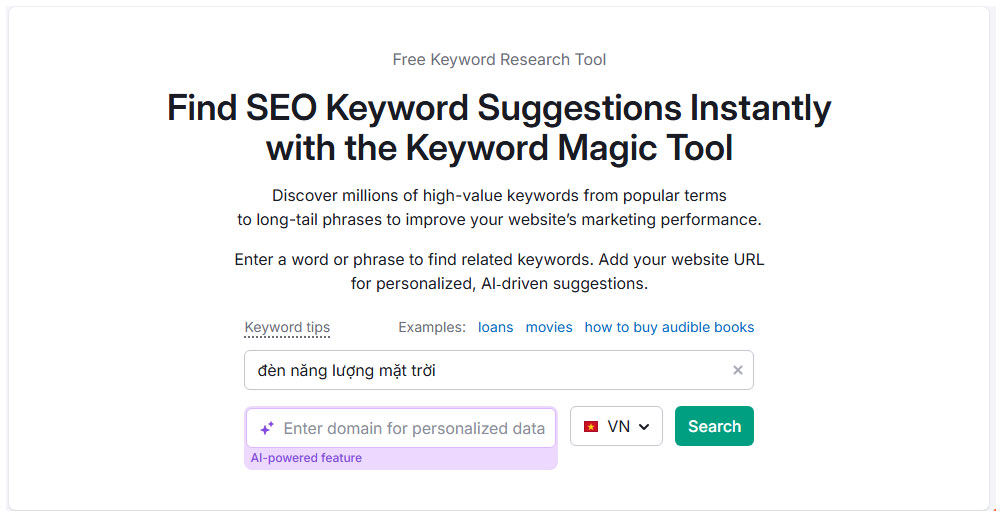Click the 'Free Keyword Research Tool' subtitle
The image size is (1000, 524).
coord(499,59)
